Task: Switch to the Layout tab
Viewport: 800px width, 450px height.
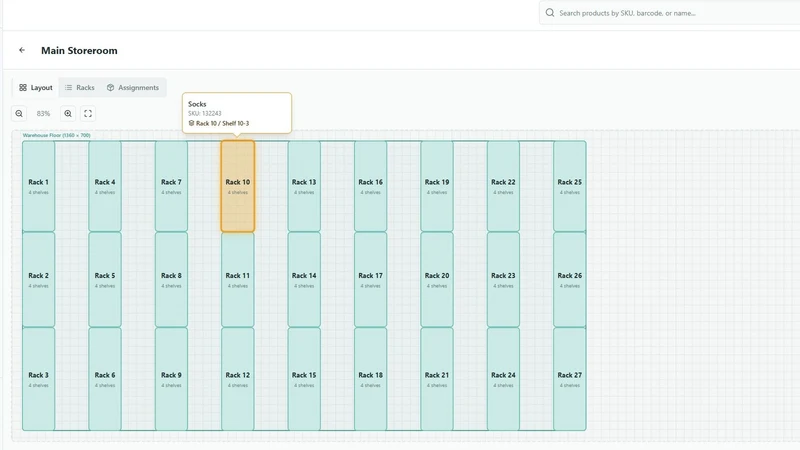Action: click(36, 88)
